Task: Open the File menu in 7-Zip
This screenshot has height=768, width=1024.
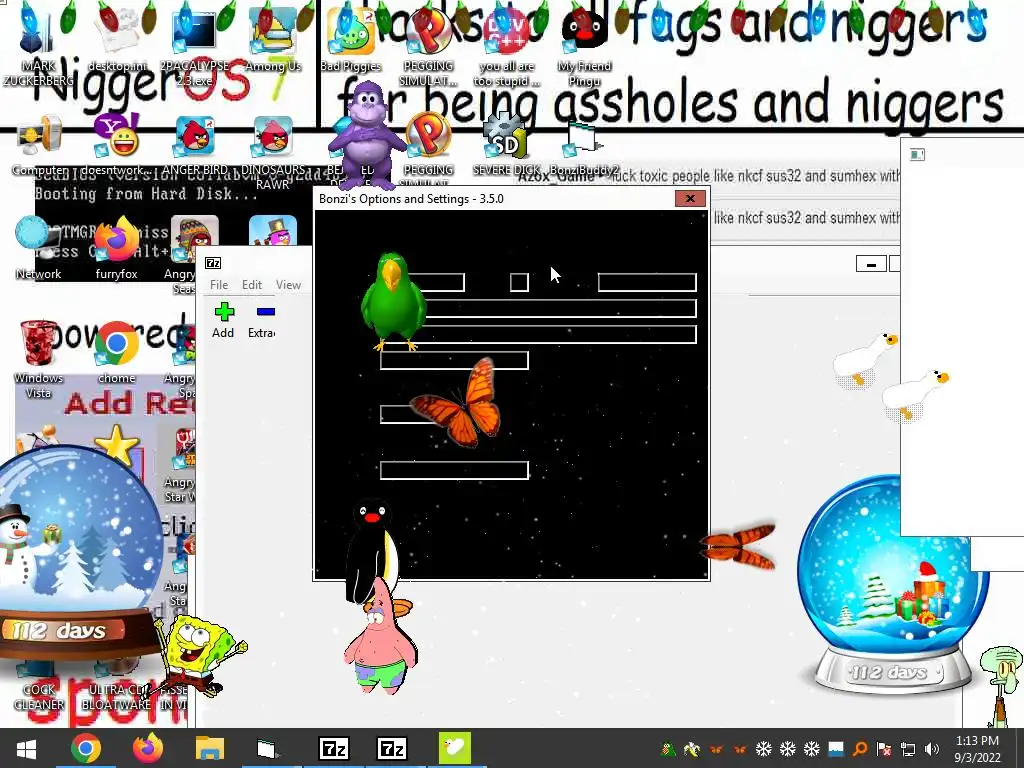Action: 219,285
